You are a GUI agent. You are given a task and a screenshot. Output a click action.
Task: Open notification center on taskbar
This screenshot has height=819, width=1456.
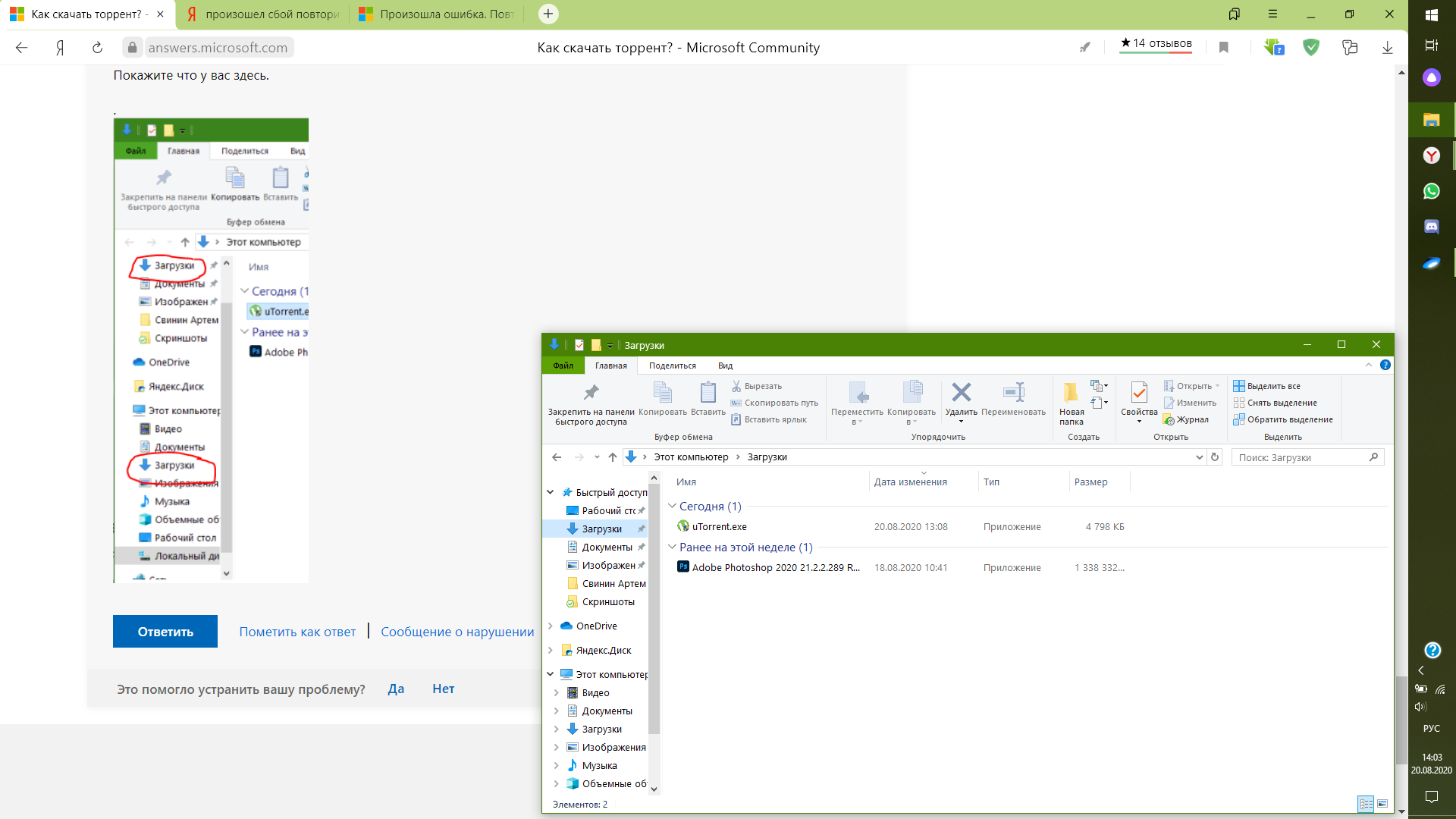tap(1432, 796)
